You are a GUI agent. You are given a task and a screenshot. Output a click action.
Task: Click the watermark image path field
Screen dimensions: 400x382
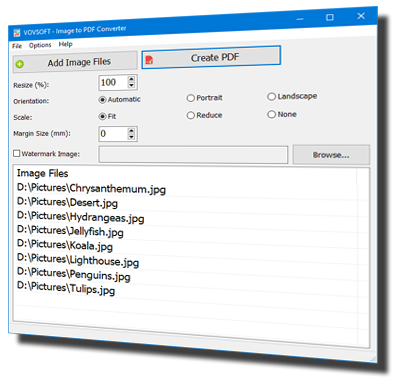pyautogui.click(x=193, y=155)
